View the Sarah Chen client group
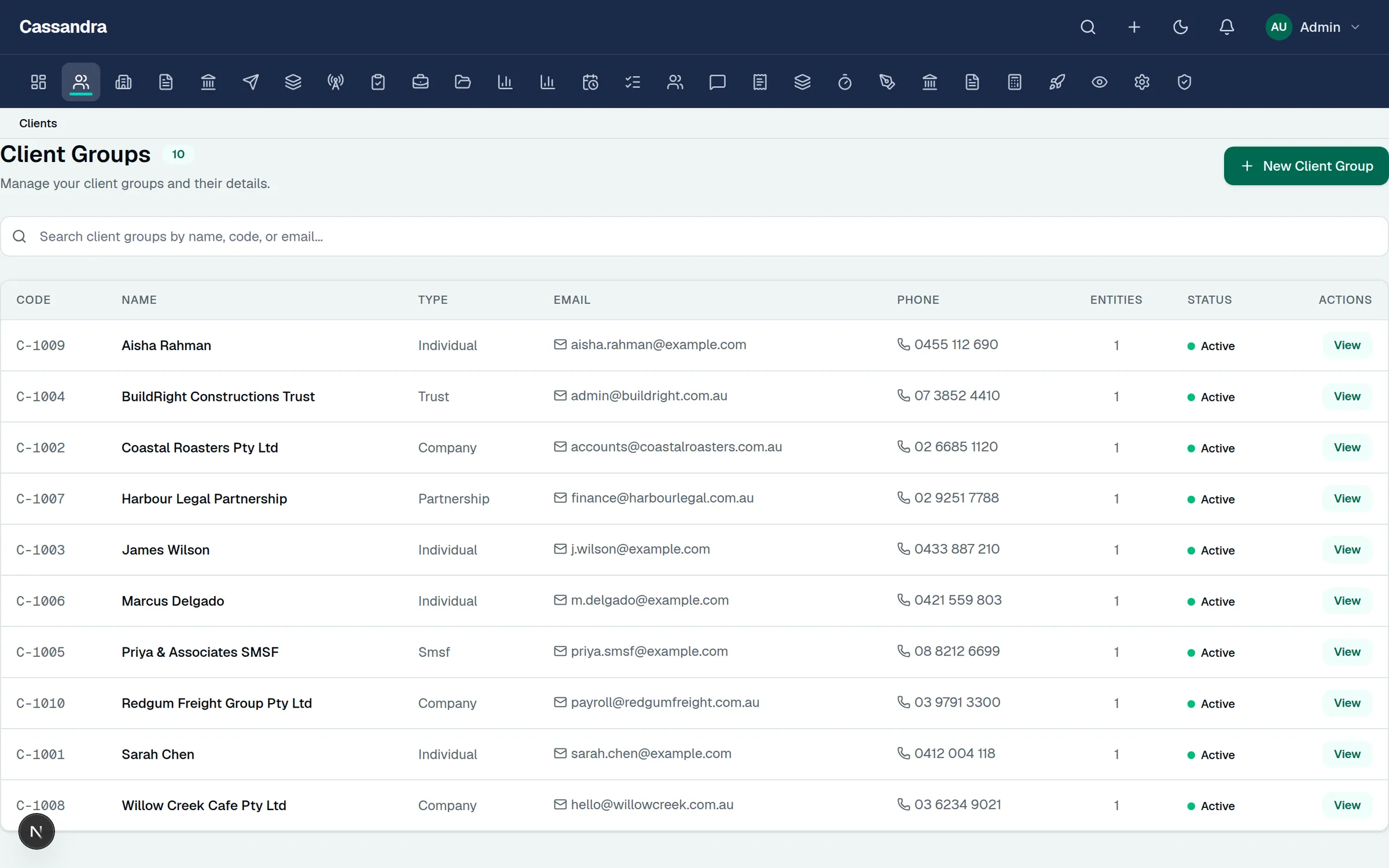 (1347, 754)
